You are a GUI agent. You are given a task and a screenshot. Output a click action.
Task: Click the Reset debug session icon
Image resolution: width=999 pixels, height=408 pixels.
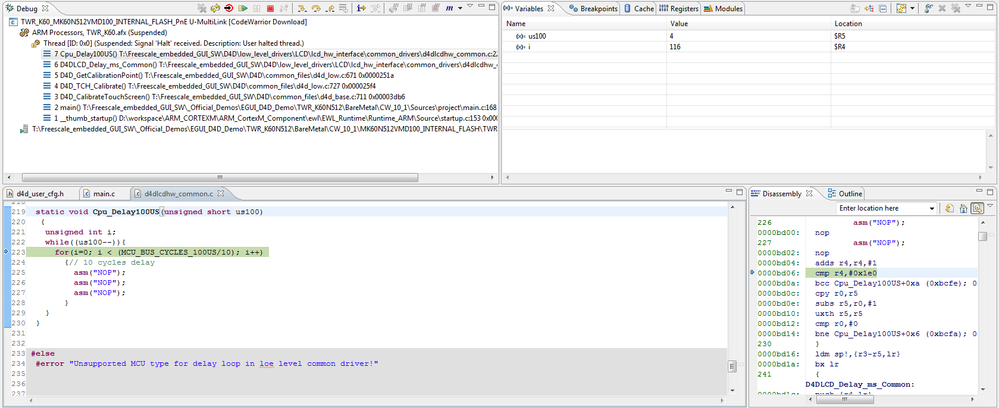tap(215, 8)
